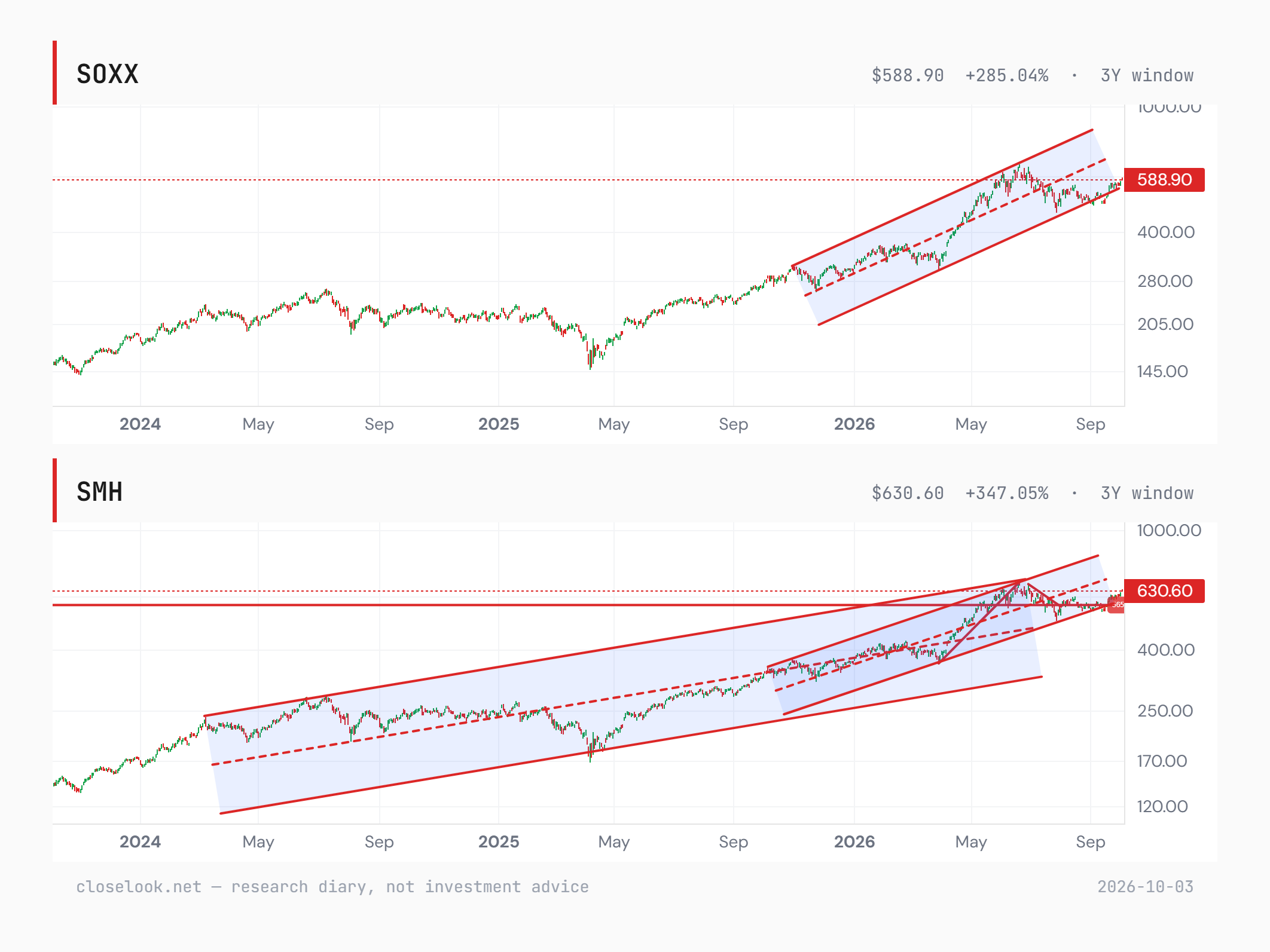Viewport: 1270px width, 952px height.
Task: Click the 145.00 label on SOXX price axis
Action: tap(1162, 371)
